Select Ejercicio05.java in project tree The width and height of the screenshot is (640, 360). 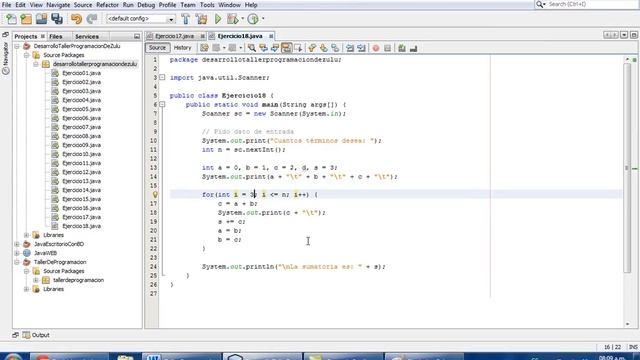click(81, 109)
